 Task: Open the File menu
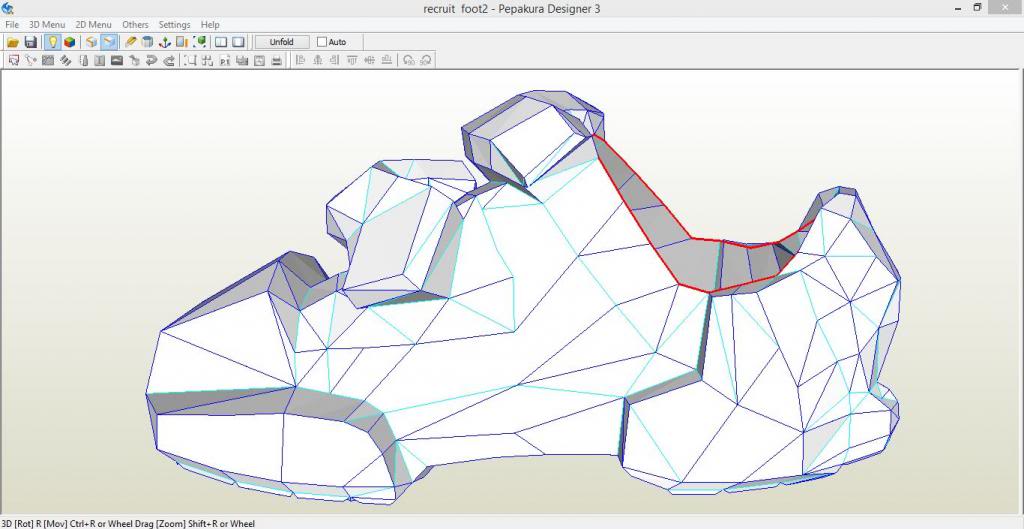(12, 24)
